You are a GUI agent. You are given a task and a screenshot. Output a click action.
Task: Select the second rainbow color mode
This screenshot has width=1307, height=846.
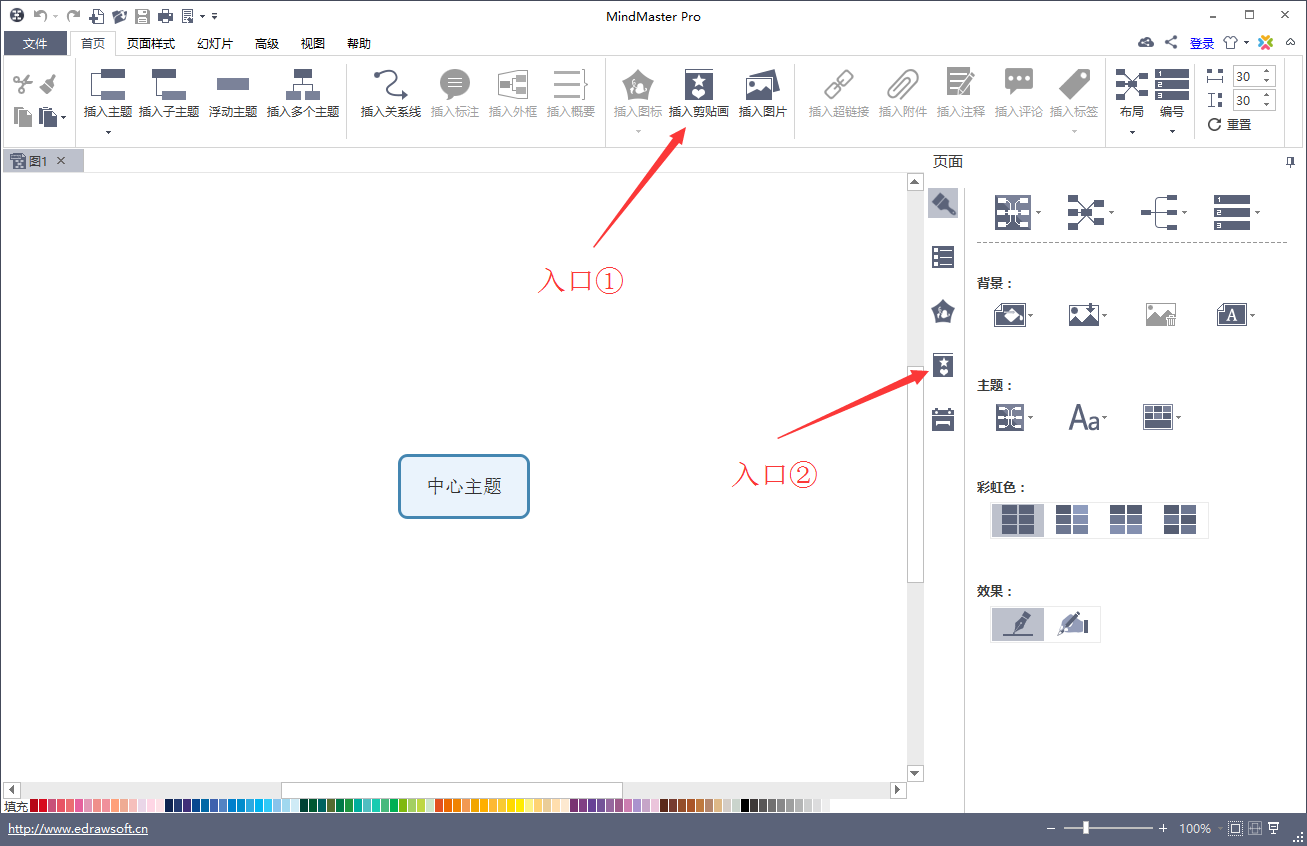[x=1072, y=520]
